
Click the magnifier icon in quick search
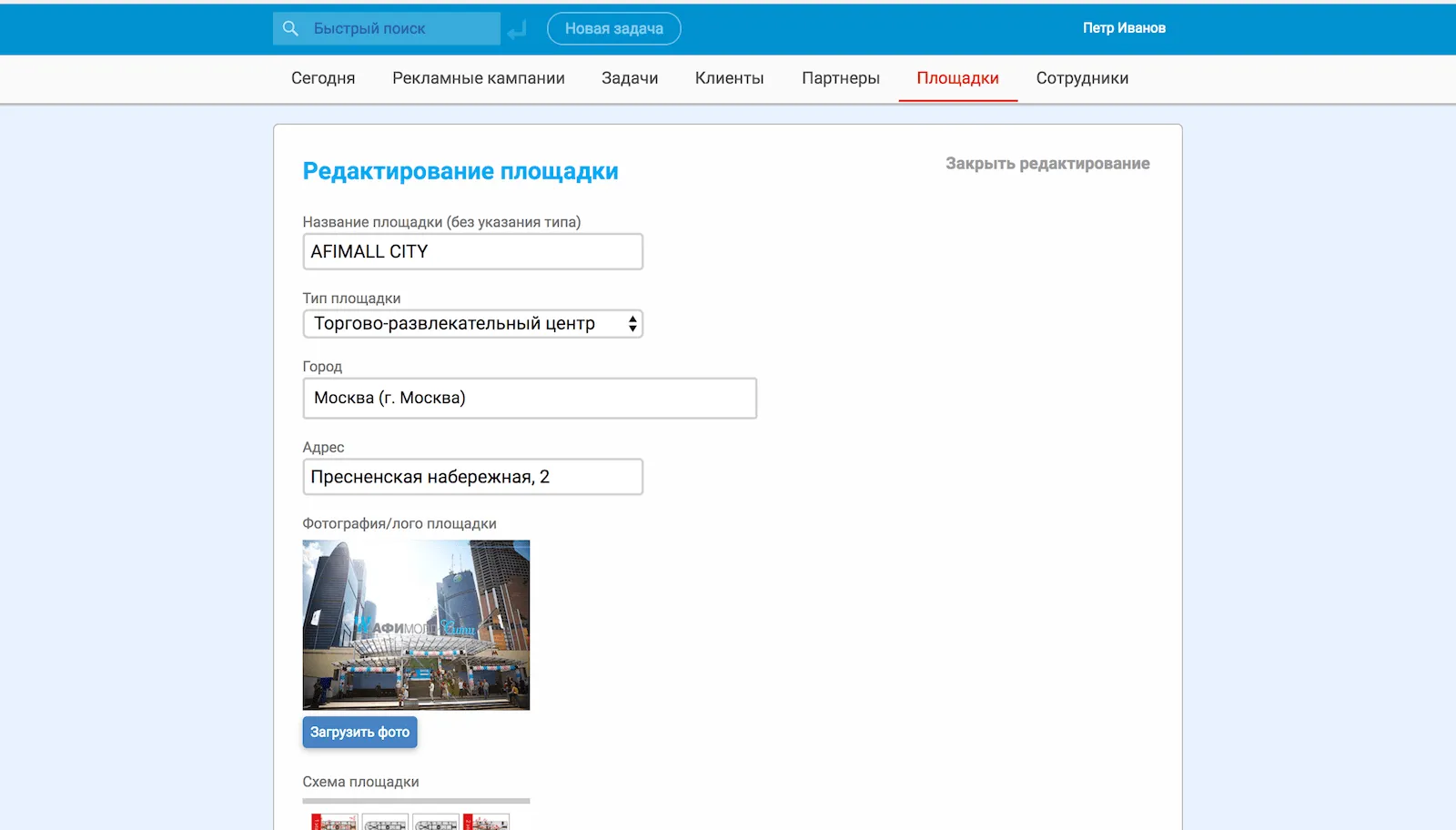click(290, 29)
